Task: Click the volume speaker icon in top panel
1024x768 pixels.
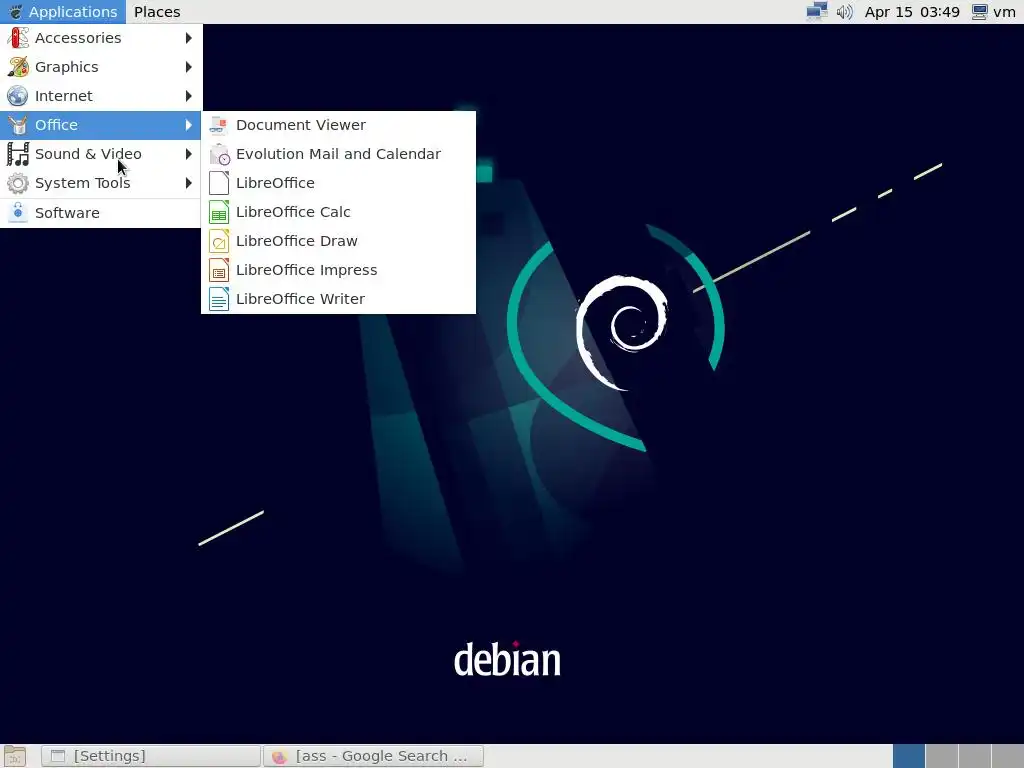Action: pyautogui.click(x=844, y=12)
